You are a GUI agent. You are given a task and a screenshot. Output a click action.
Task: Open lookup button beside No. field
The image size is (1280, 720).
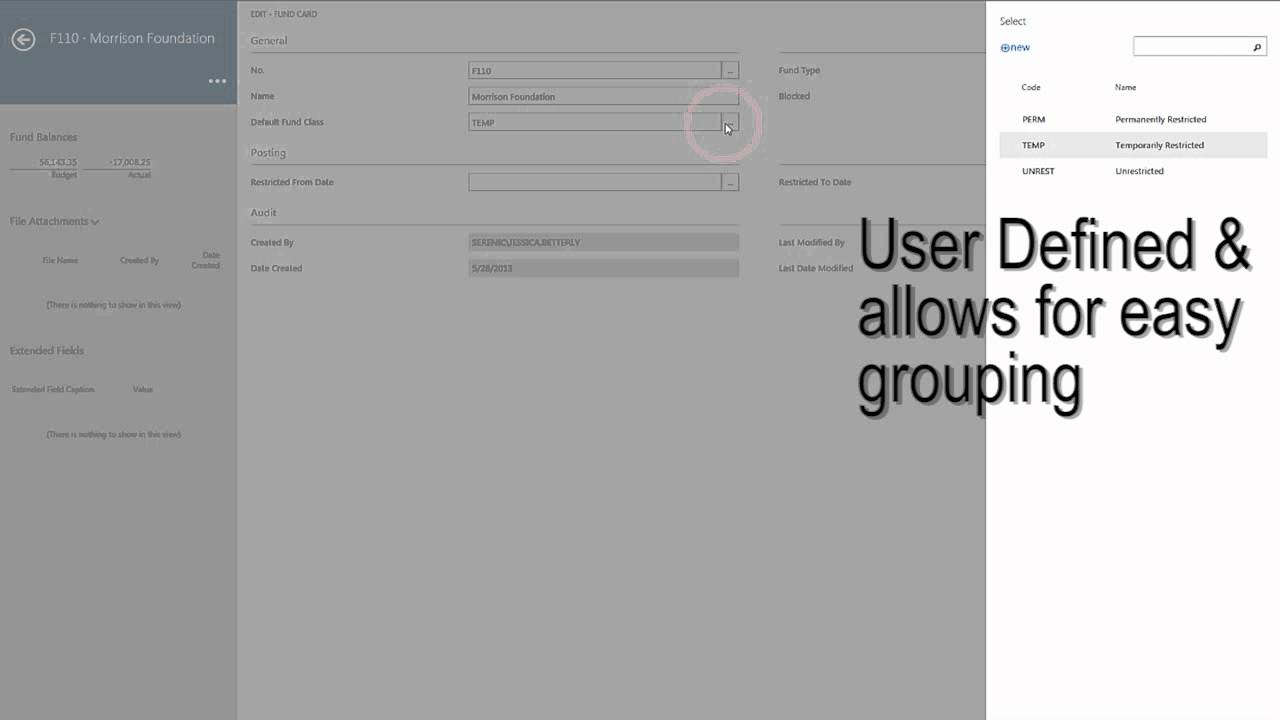(x=730, y=71)
